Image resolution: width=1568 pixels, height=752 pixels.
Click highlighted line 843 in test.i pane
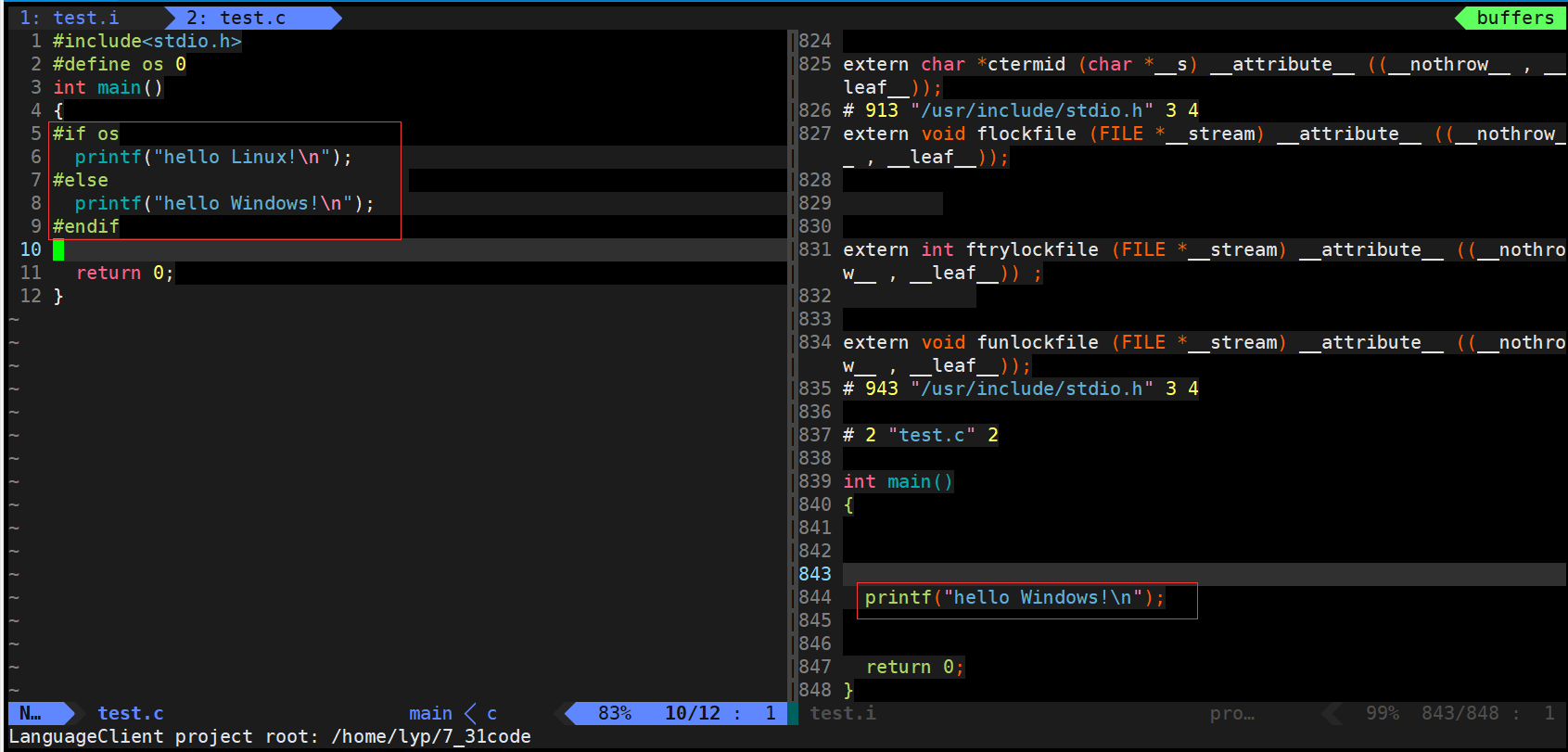point(1204,574)
